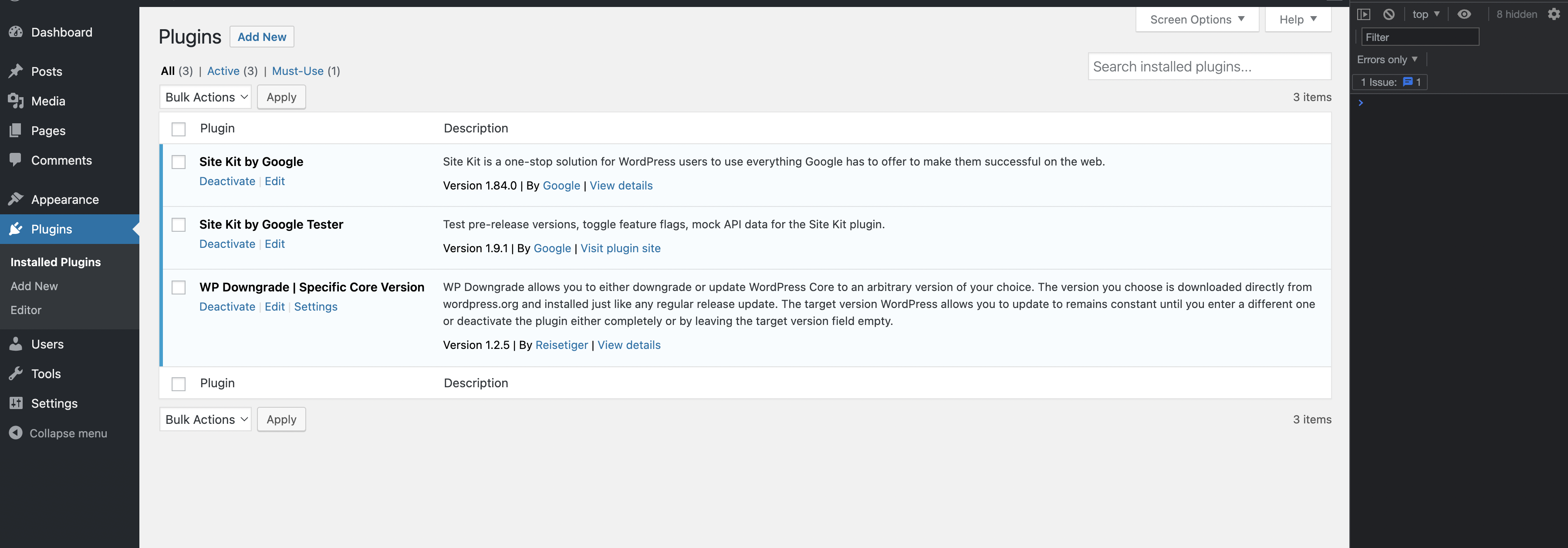1568x548 pixels.
Task: Collapse the admin menu via arrow icon
Action: 16,433
